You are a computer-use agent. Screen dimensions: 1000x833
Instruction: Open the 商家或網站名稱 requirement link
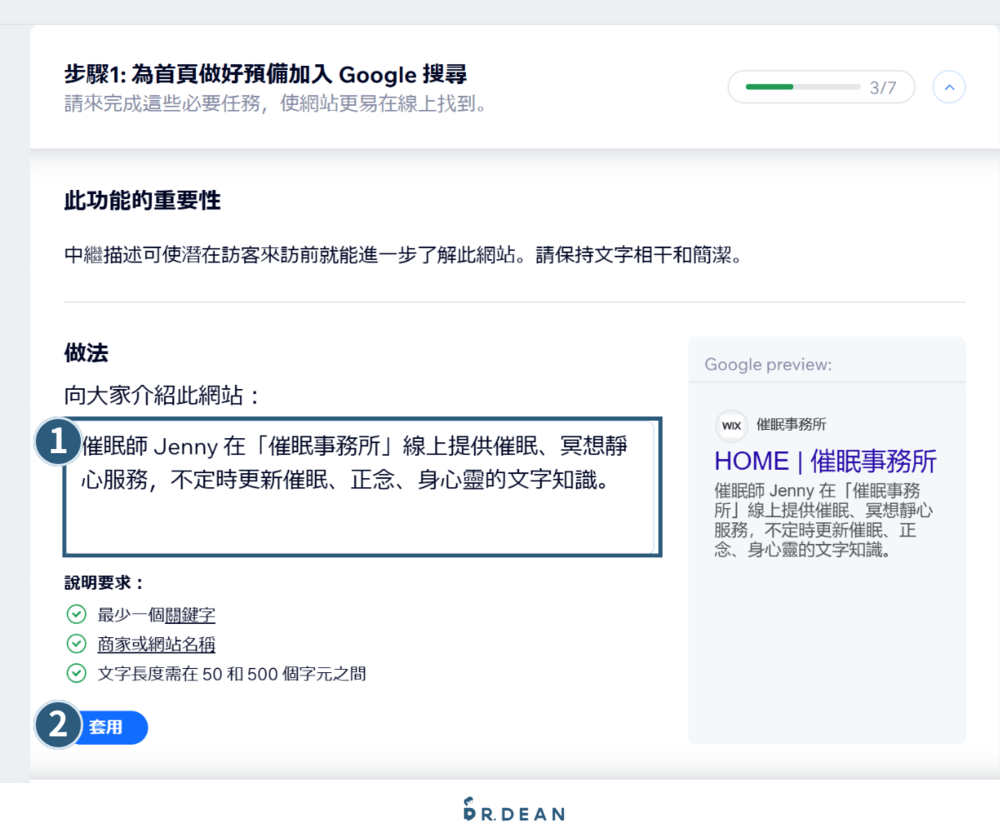click(x=155, y=644)
